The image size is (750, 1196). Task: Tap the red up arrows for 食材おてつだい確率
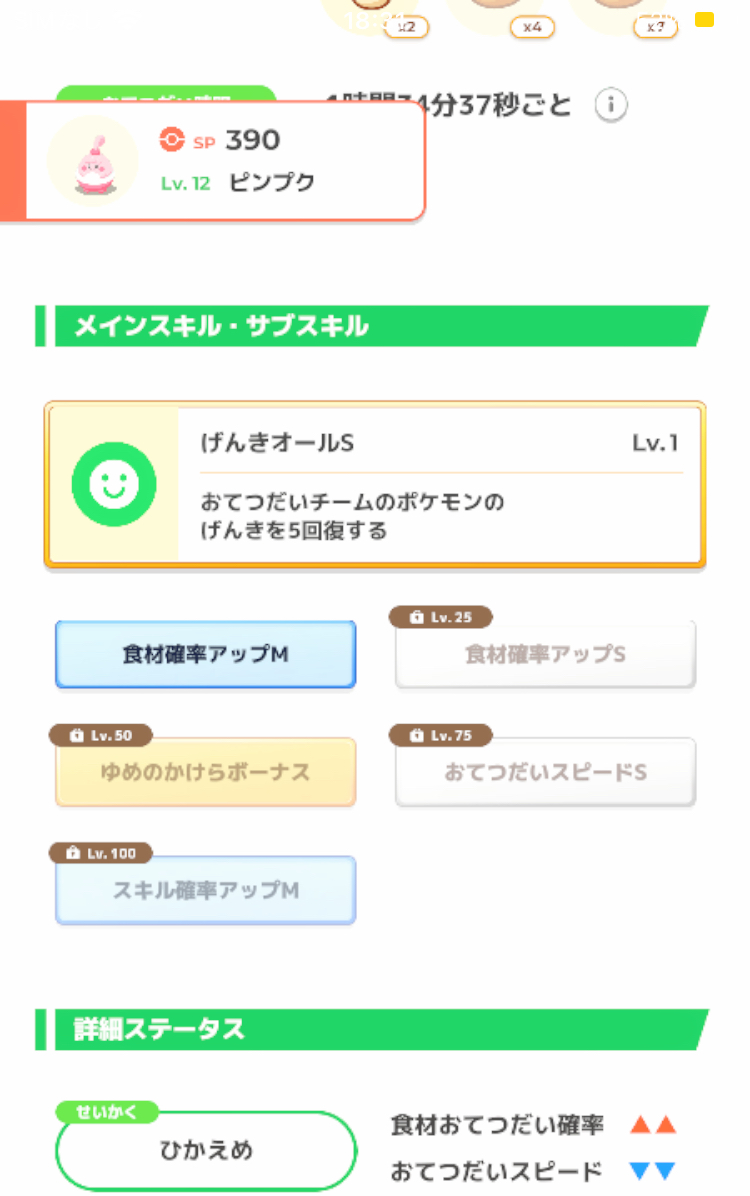[x=653, y=1124]
